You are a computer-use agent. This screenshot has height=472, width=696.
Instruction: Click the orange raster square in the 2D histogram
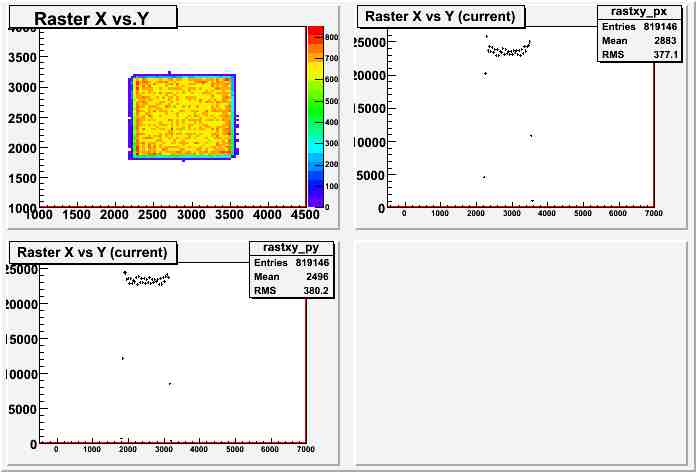183,117
